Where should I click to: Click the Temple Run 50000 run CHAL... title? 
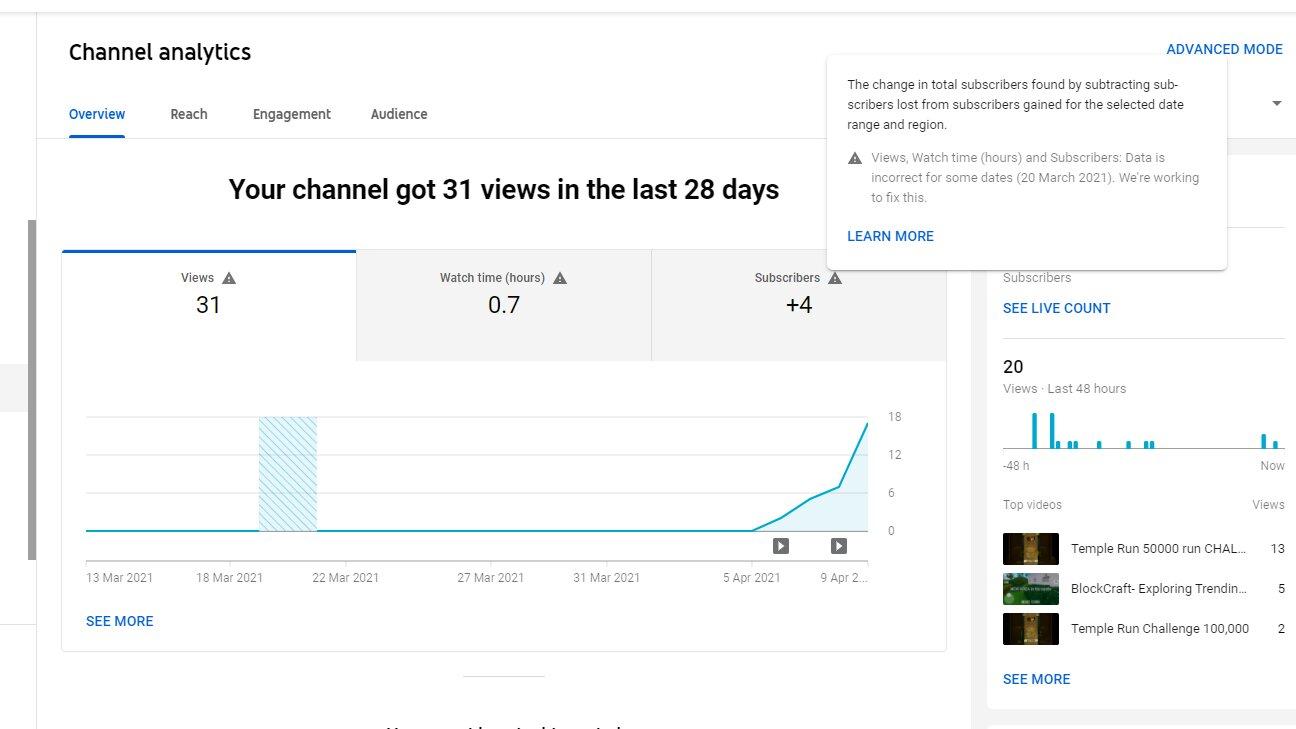point(1159,549)
